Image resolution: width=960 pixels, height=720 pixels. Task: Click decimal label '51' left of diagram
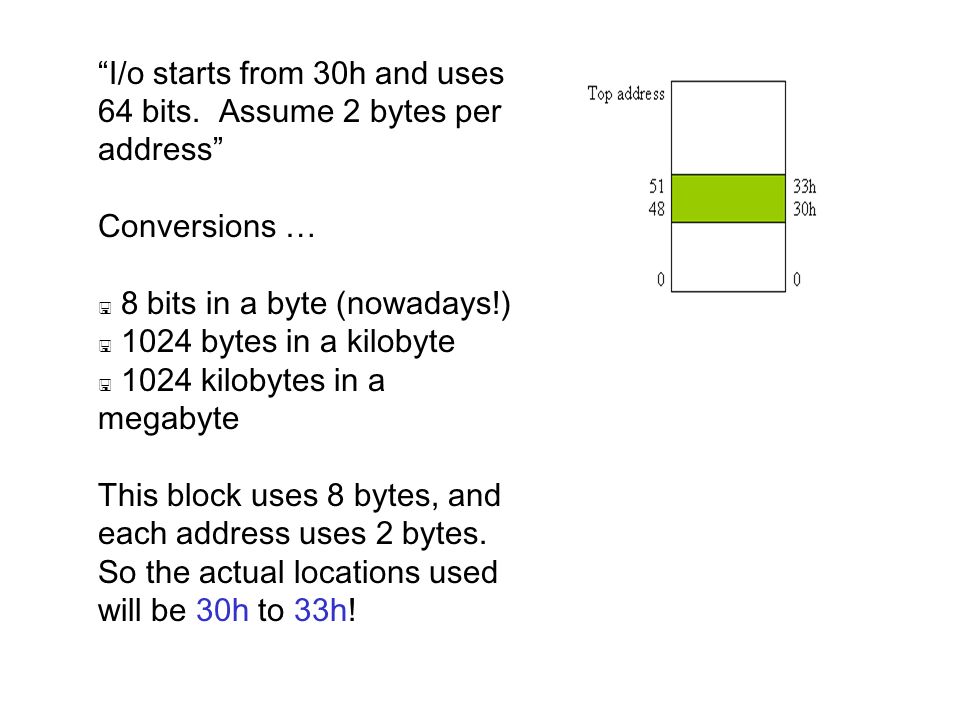tap(656, 186)
